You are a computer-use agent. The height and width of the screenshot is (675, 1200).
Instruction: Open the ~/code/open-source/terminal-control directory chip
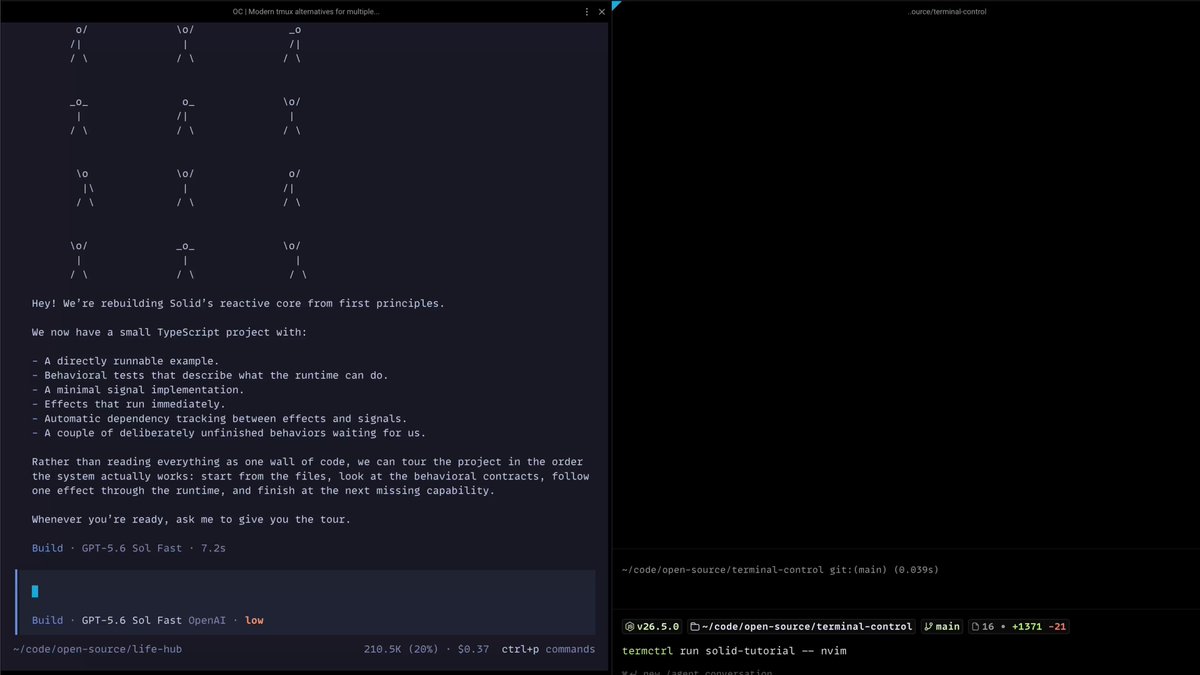[x=801, y=627]
